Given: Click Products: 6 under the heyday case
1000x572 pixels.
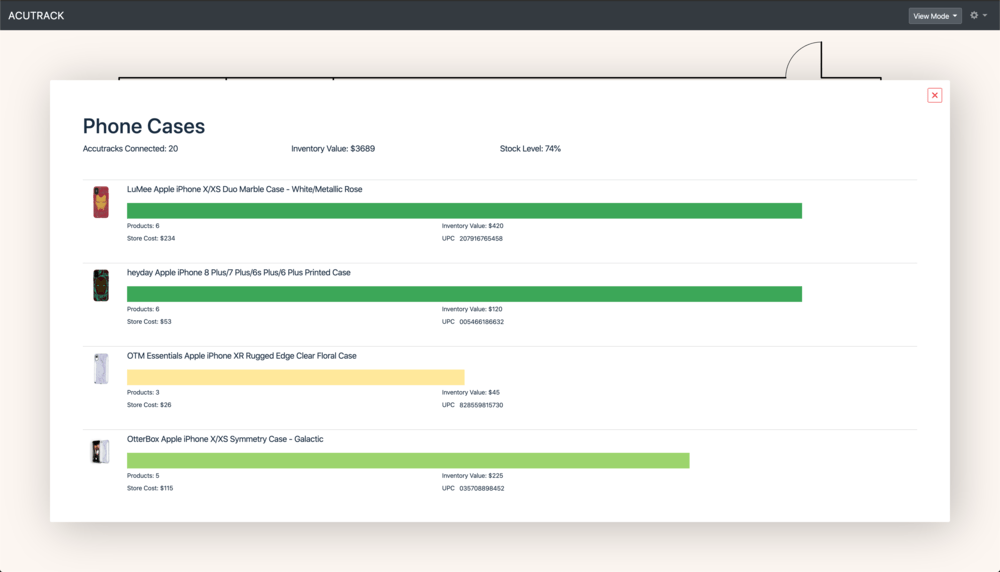Looking at the screenshot, I should 143,309.
